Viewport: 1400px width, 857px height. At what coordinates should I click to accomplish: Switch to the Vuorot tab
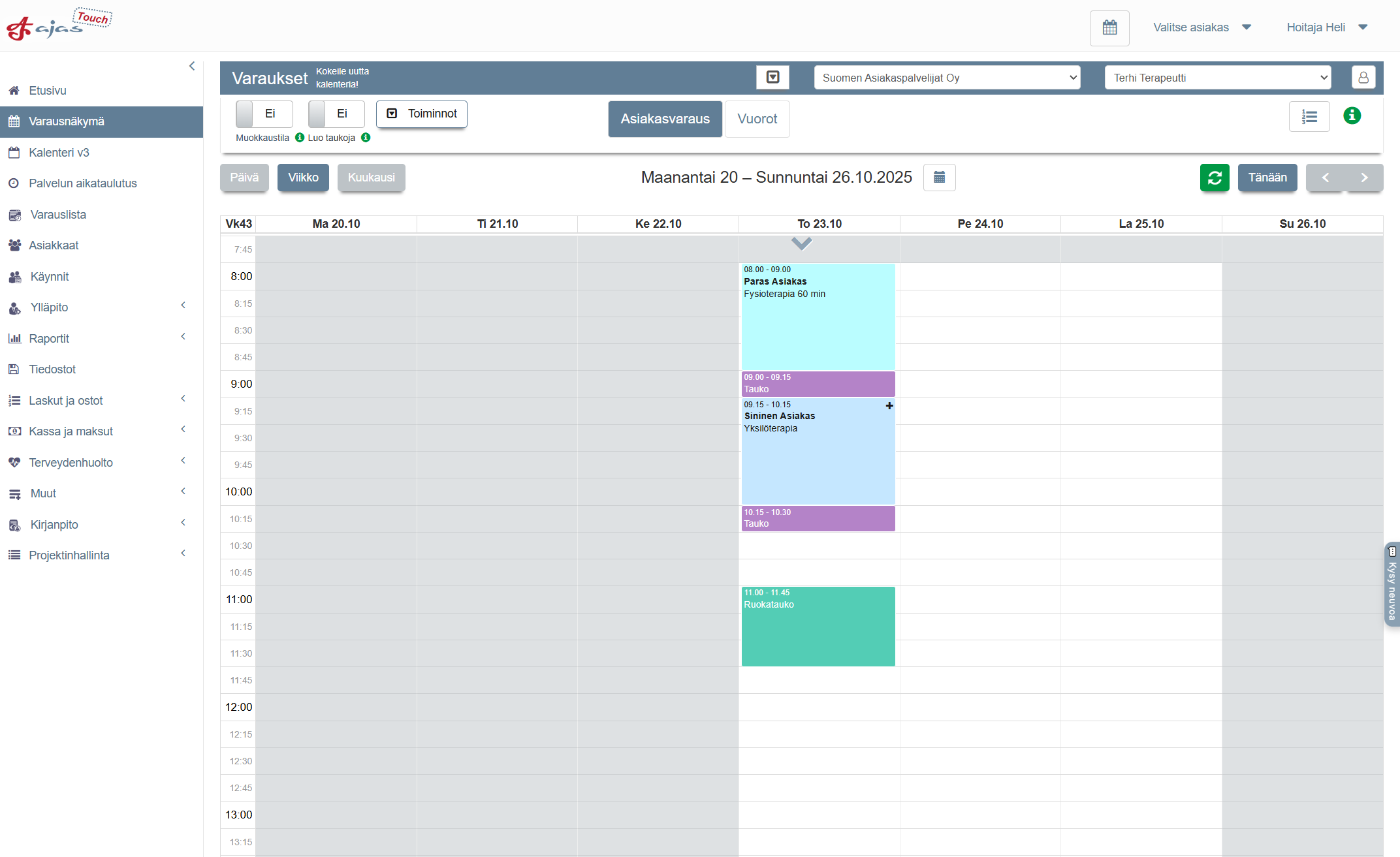click(757, 119)
